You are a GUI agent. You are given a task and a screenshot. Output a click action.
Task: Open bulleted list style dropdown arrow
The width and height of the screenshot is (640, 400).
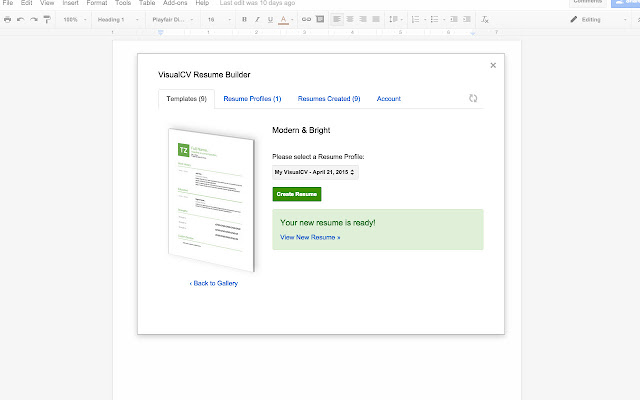(444, 20)
